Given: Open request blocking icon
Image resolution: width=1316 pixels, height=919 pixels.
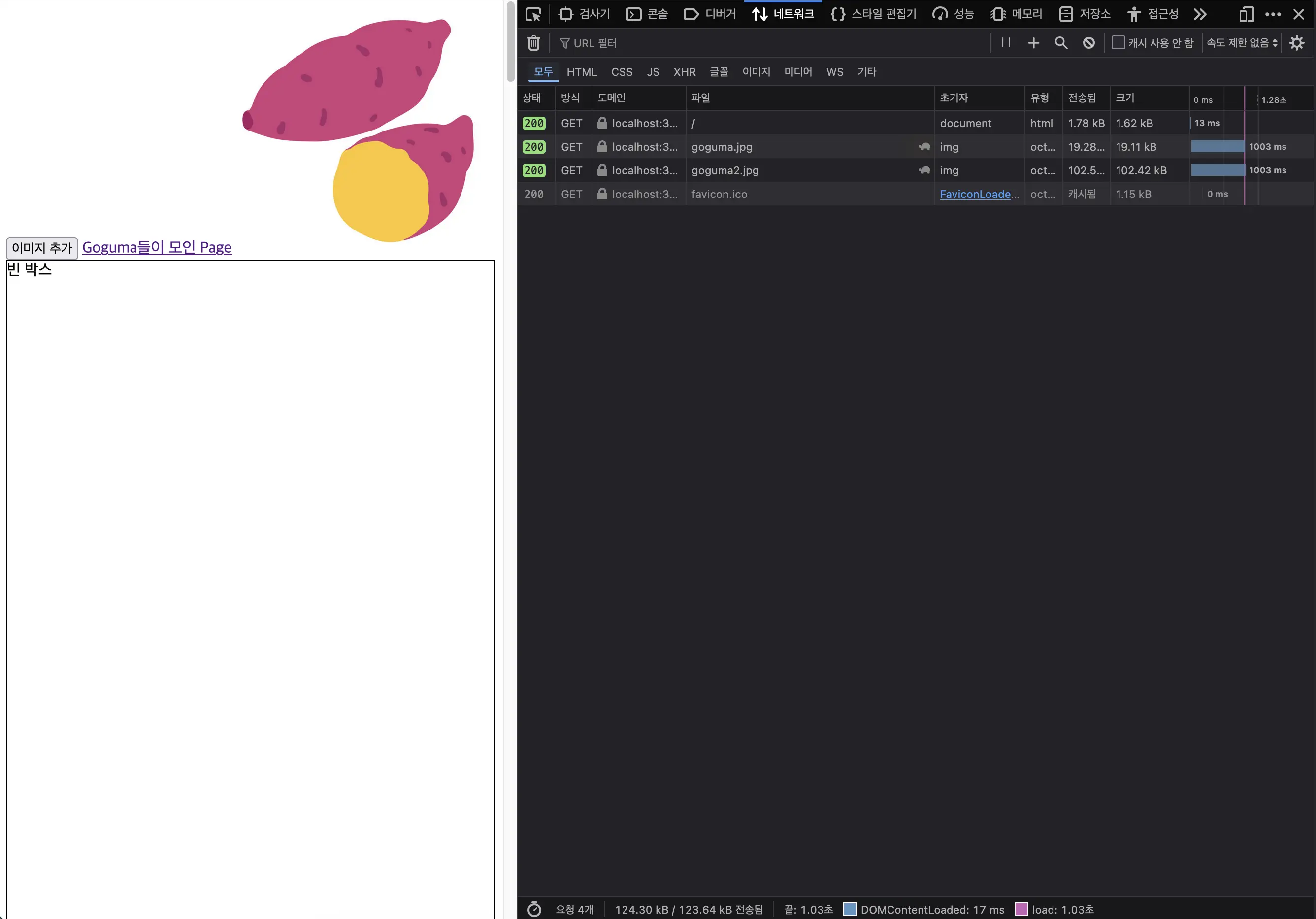Looking at the screenshot, I should pos(1088,43).
